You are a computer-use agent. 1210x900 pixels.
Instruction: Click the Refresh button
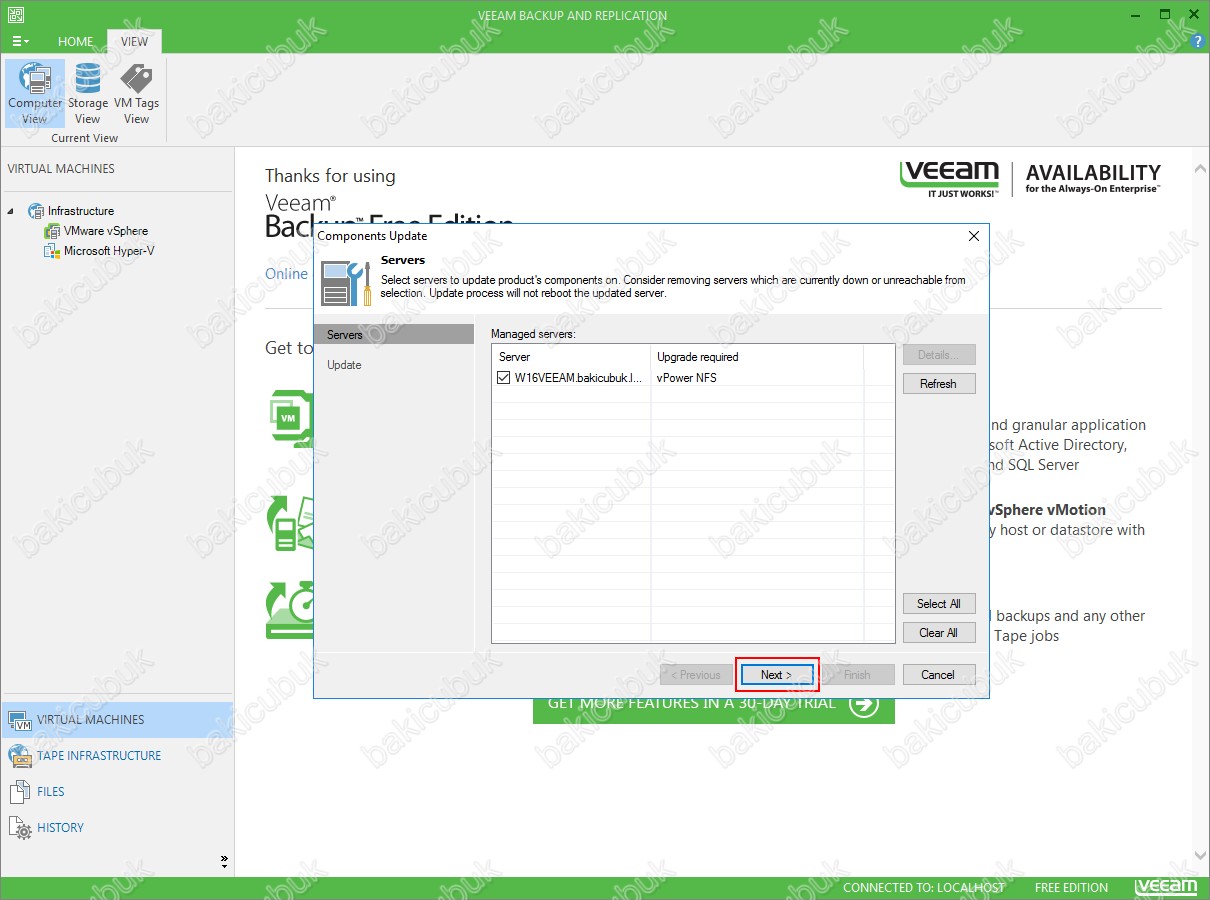pyautogui.click(x=938, y=384)
